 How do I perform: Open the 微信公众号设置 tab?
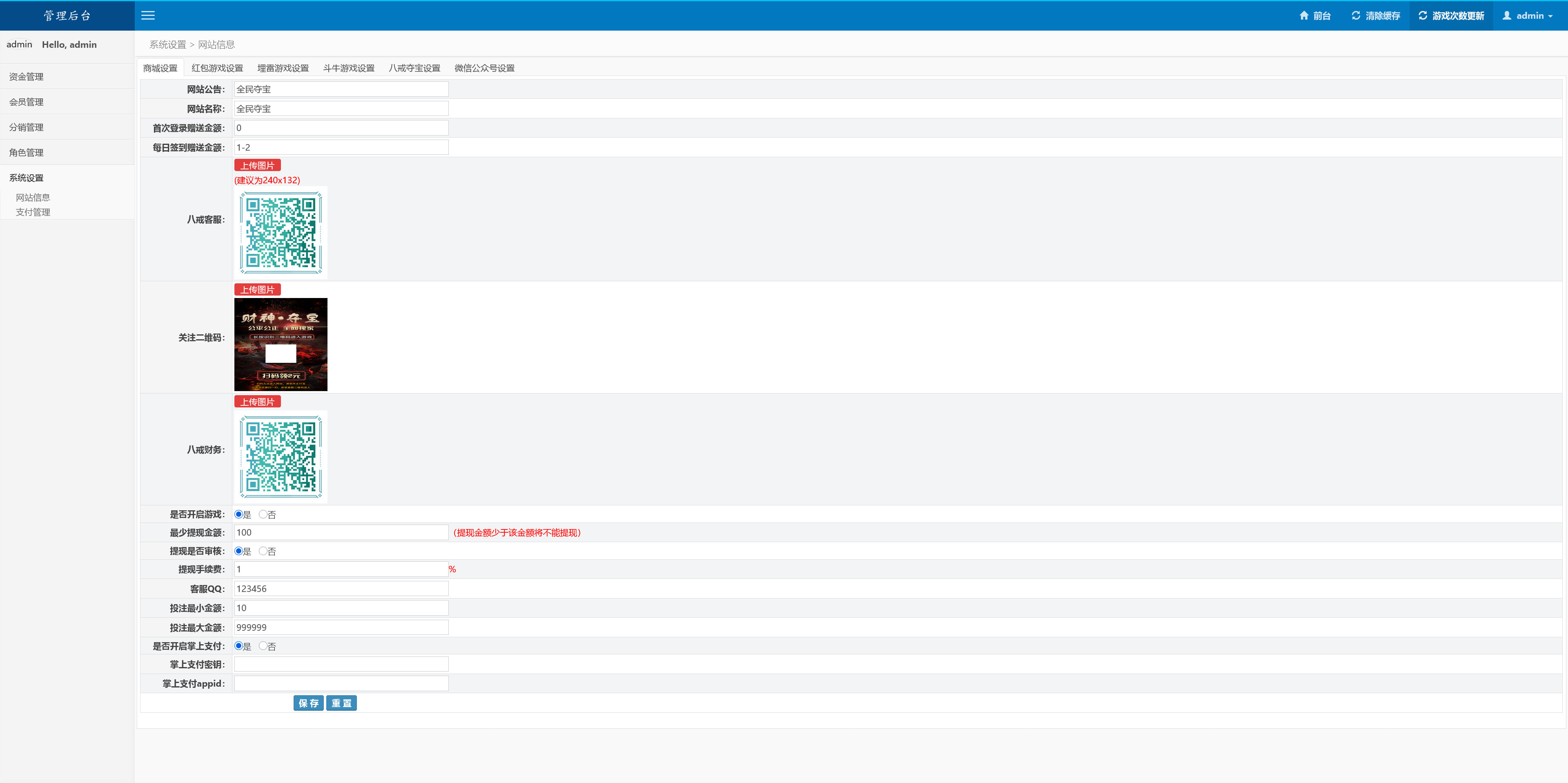tap(485, 68)
